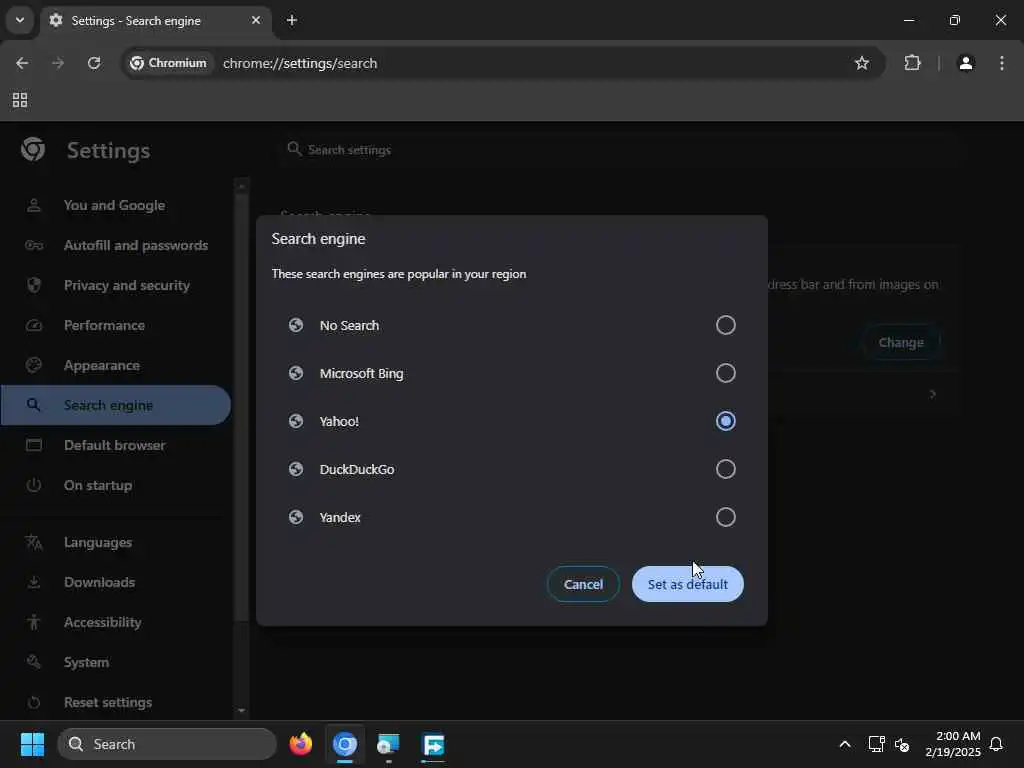The width and height of the screenshot is (1024, 768).
Task: Open Privacy and security section
Action: (114, 285)
